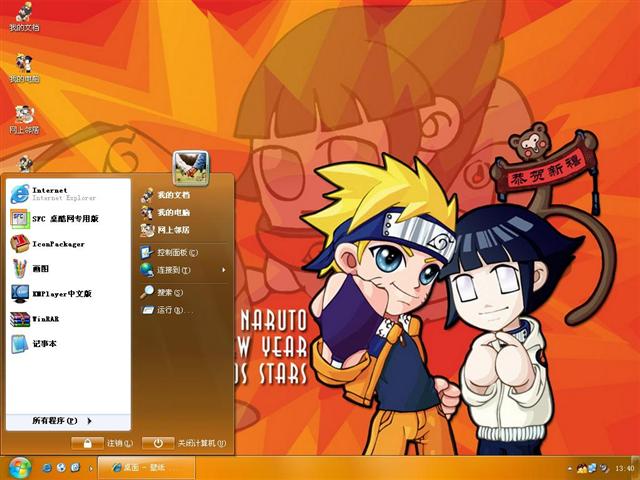Click the network computers tray icon
Screen dimensions: 640x480
click(x=592, y=468)
